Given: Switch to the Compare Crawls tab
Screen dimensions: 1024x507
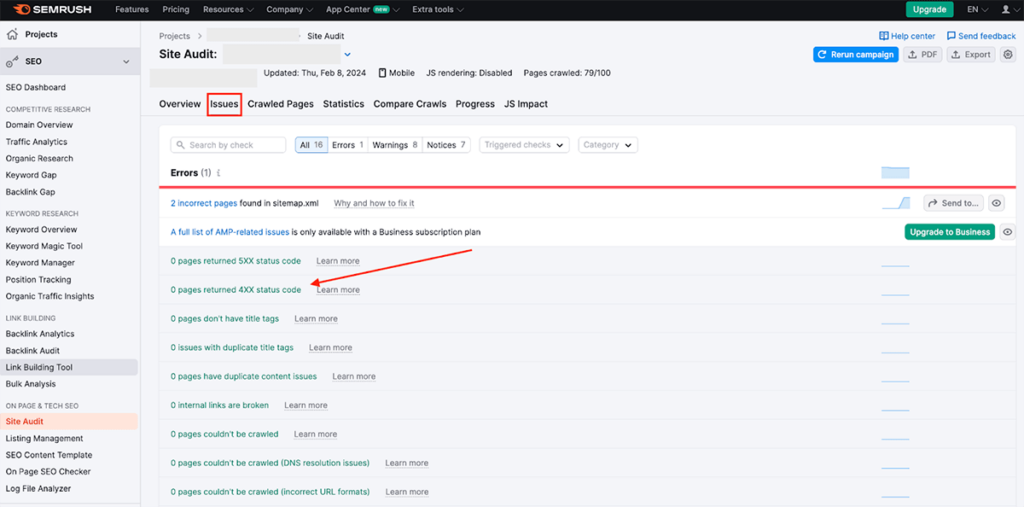Looking at the screenshot, I should coord(409,104).
